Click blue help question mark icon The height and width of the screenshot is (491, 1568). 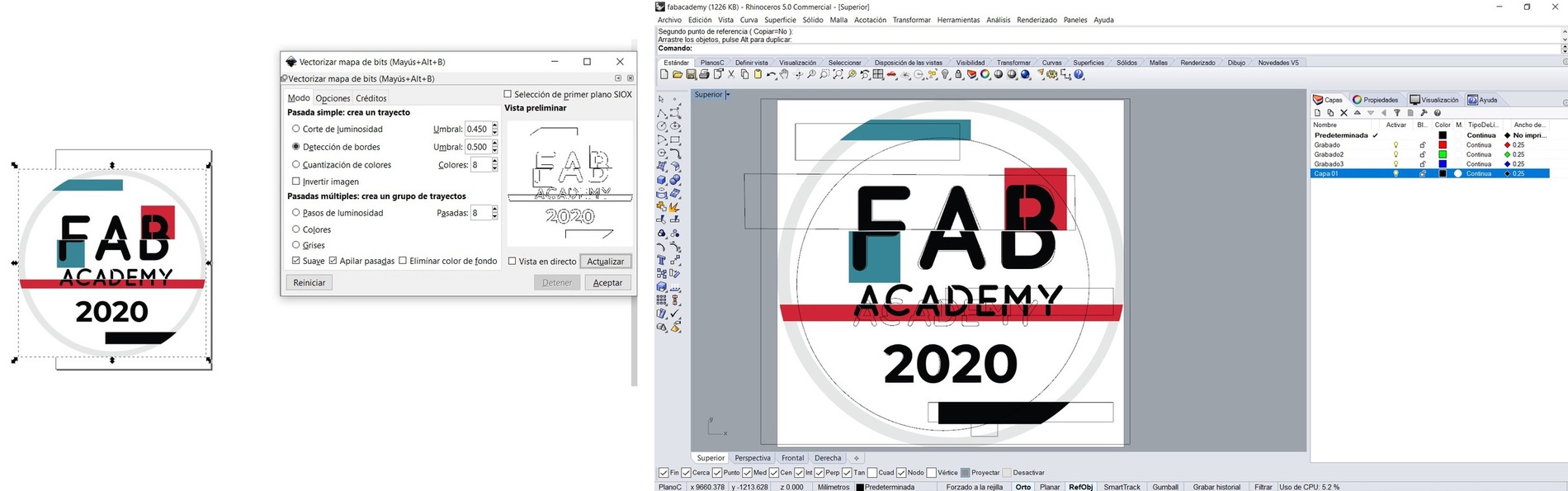(1078, 74)
